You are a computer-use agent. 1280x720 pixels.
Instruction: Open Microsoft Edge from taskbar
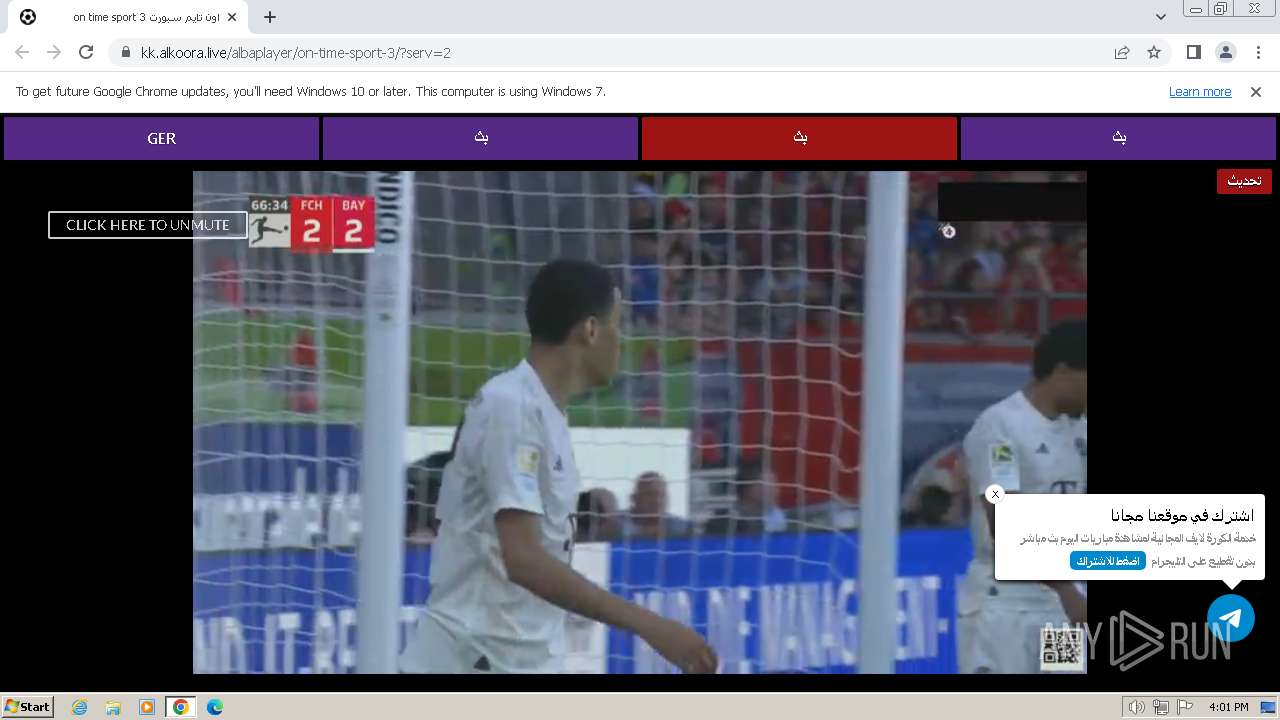tap(215, 707)
